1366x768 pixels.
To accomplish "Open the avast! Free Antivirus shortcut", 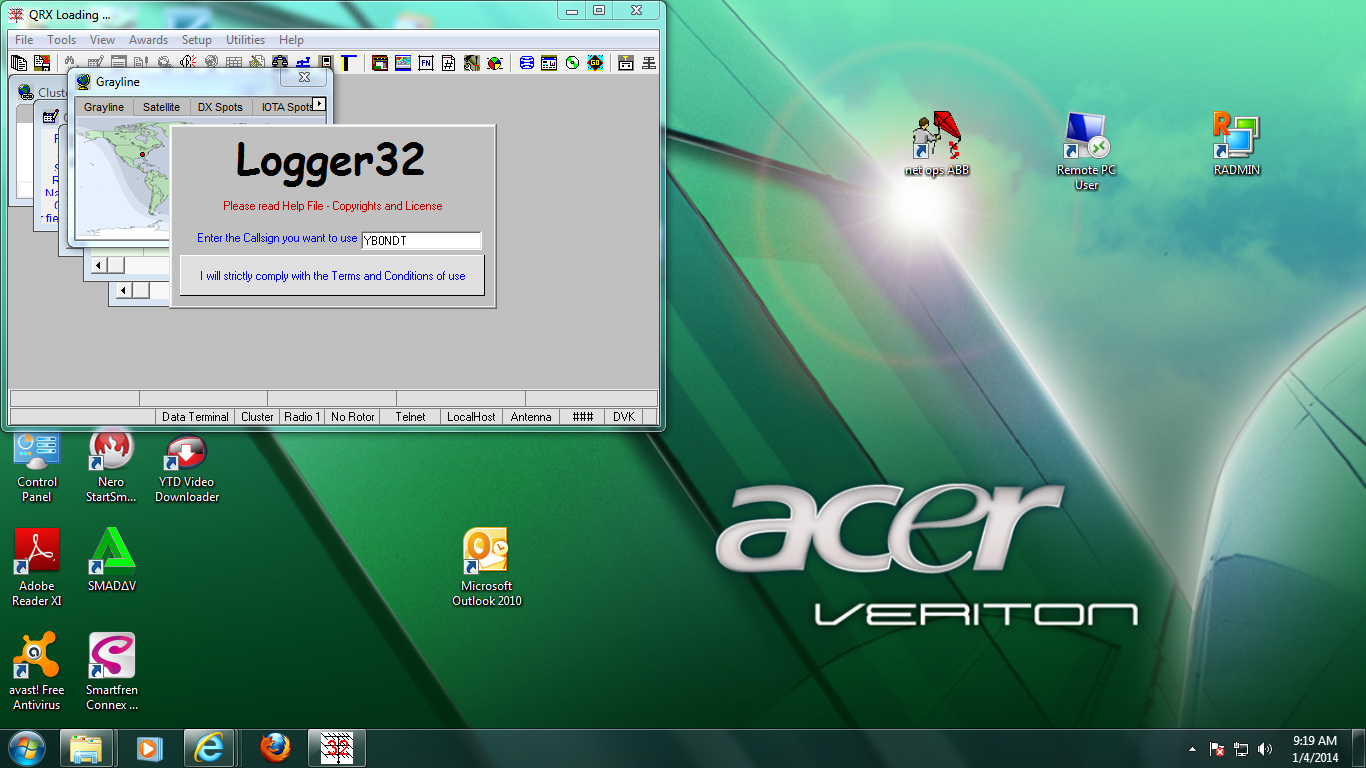I will coord(37,672).
